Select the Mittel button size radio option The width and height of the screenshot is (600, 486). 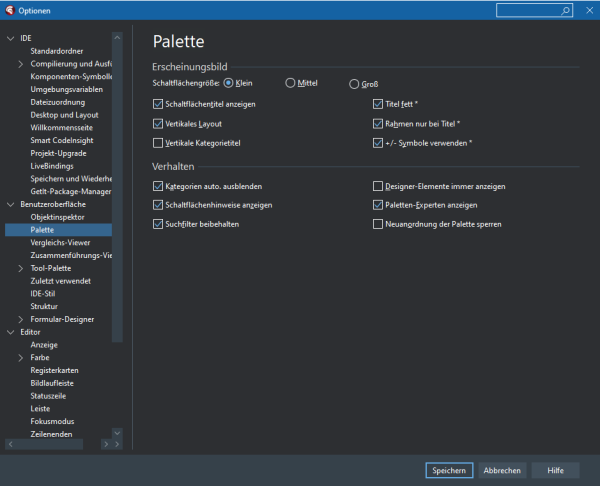click(x=290, y=83)
